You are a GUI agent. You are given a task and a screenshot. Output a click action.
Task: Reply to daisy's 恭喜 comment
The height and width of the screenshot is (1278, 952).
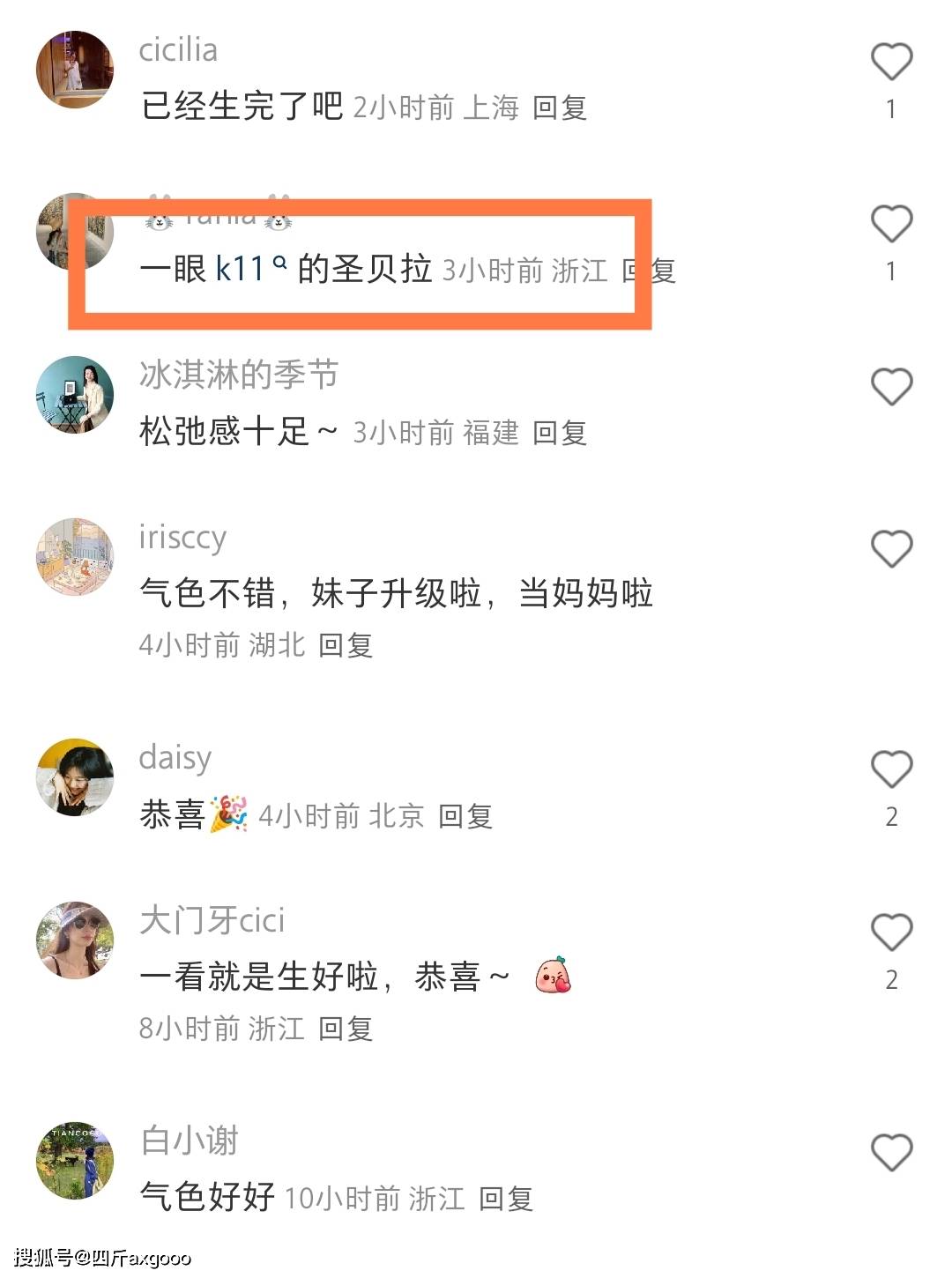click(465, 816)
